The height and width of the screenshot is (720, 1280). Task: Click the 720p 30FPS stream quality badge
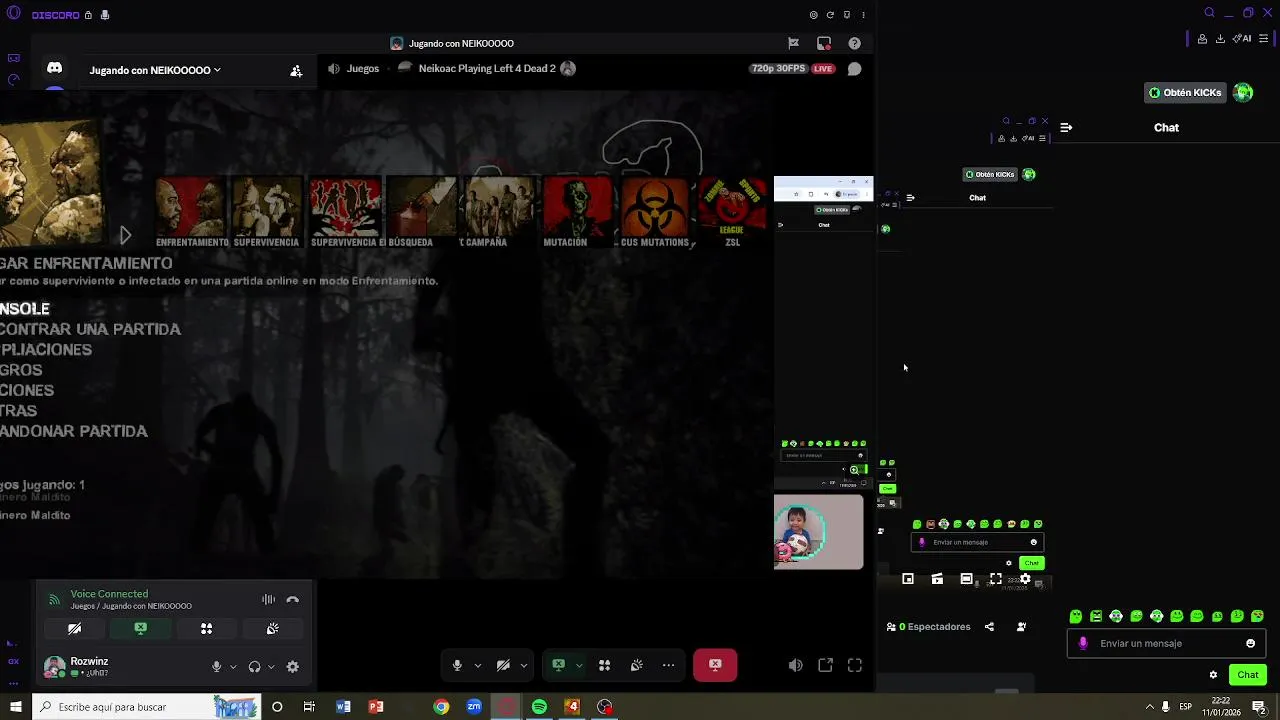[778, 69]
